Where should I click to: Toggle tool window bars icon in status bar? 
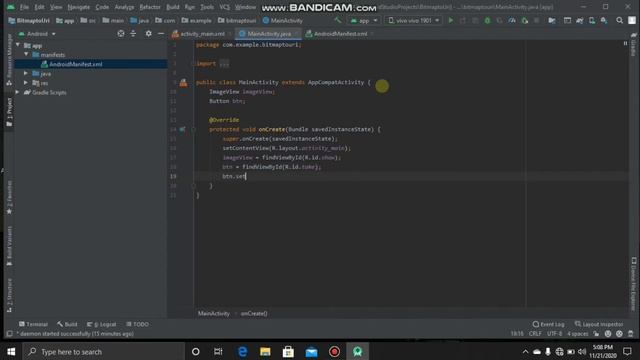[x=9, y=334]
